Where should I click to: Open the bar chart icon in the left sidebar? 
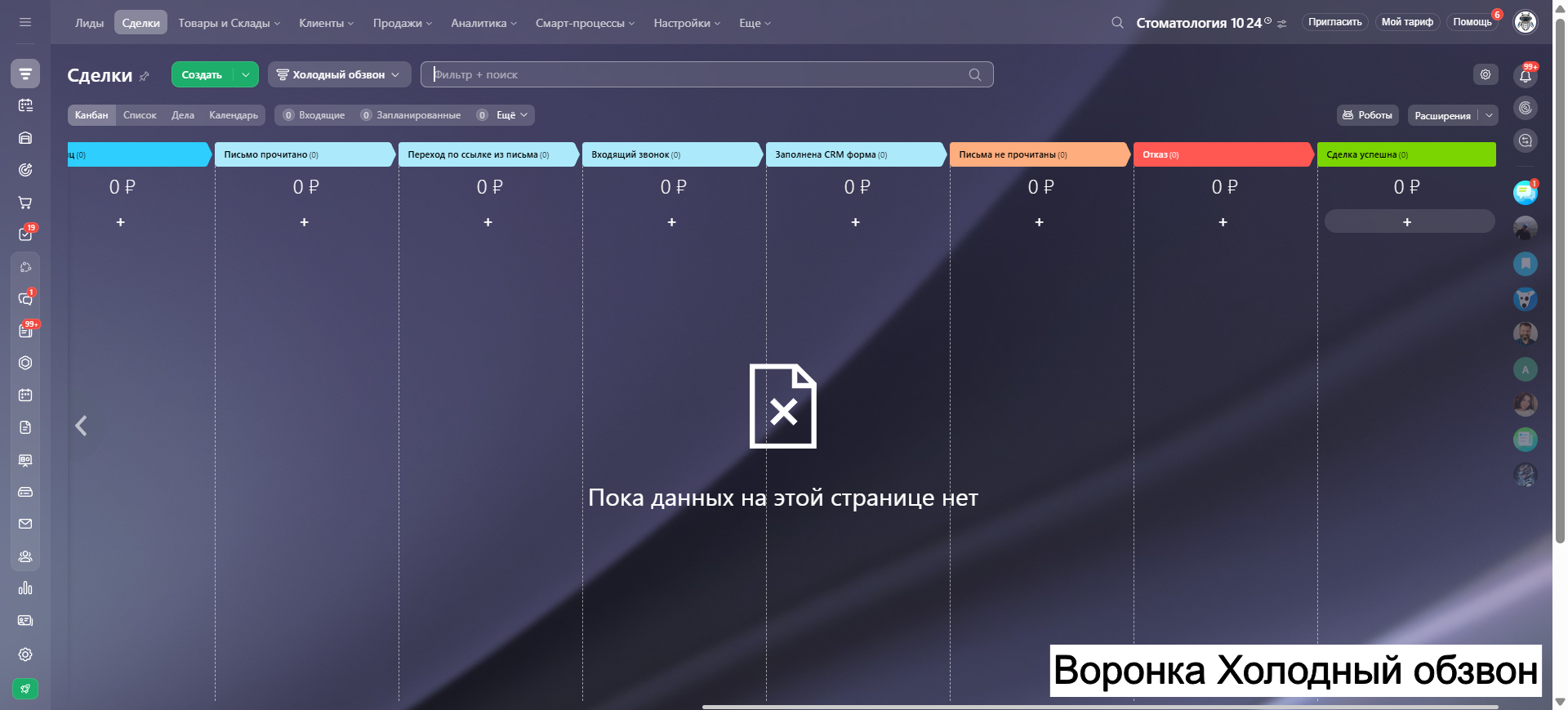(25, 588)
